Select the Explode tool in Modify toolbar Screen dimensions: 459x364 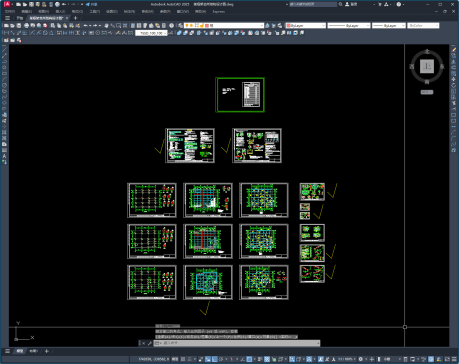(x=454, y=150)
